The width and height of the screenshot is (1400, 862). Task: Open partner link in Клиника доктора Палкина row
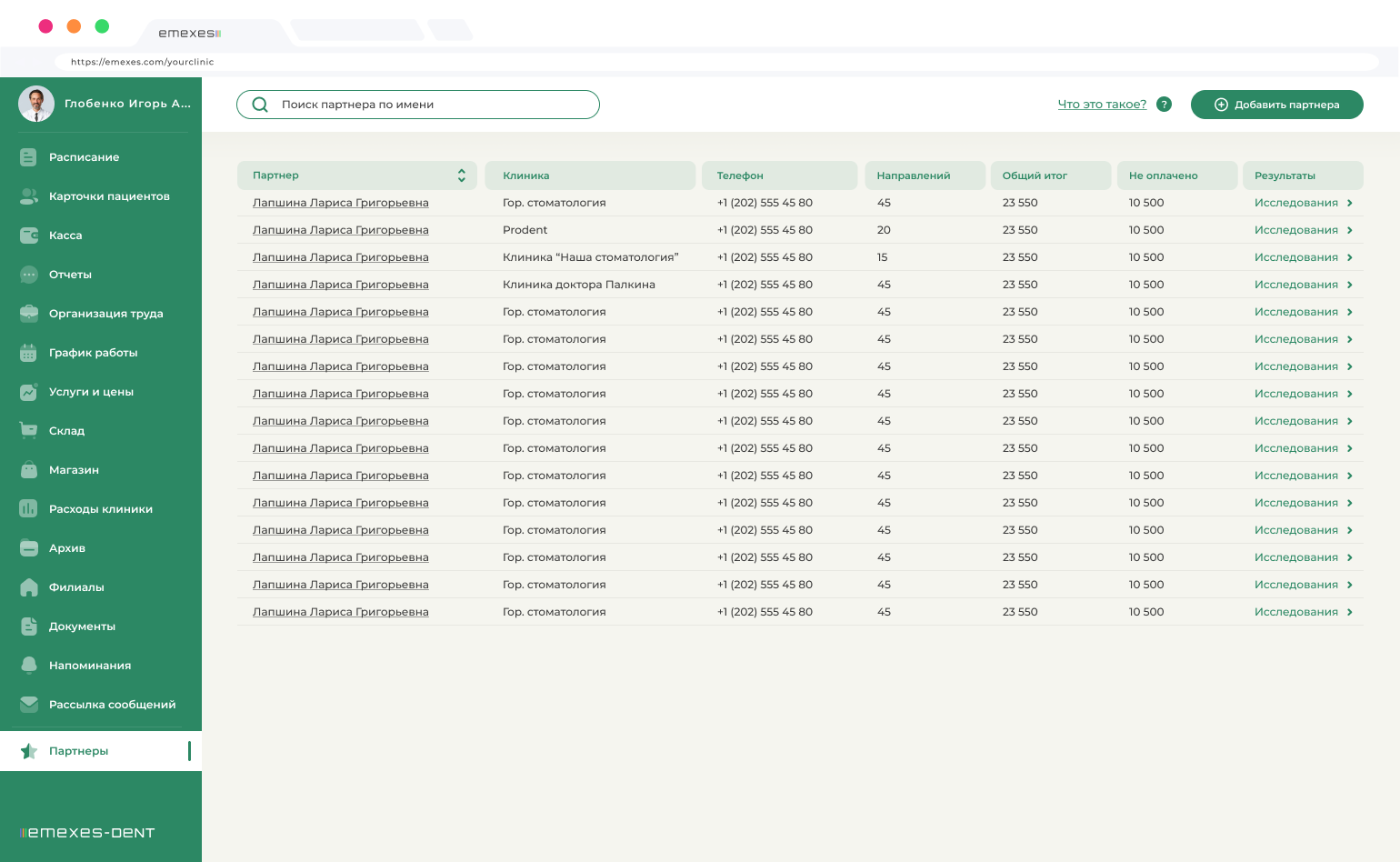(340, 285)
